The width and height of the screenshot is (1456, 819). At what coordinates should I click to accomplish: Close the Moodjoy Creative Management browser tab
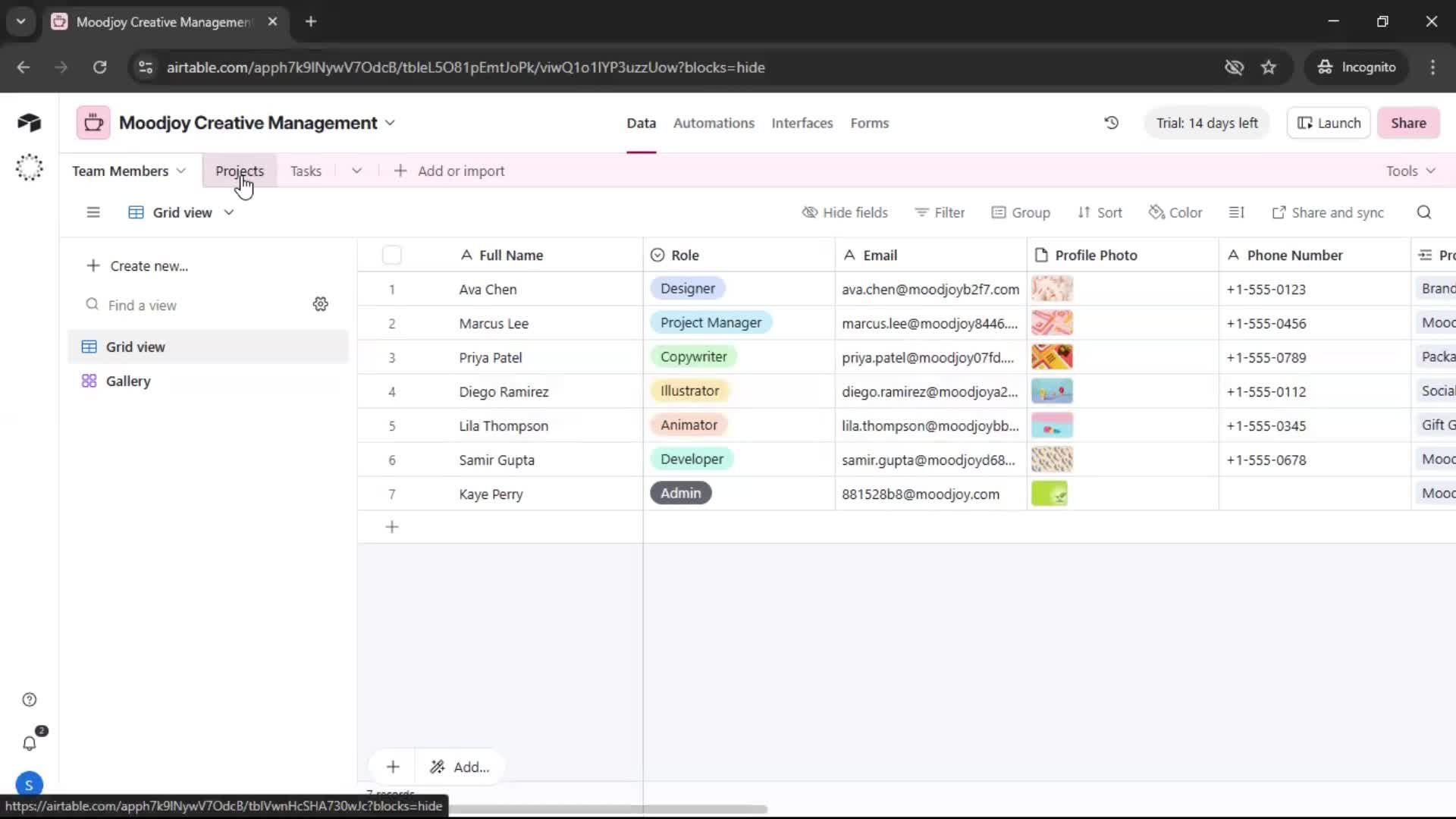272,21
